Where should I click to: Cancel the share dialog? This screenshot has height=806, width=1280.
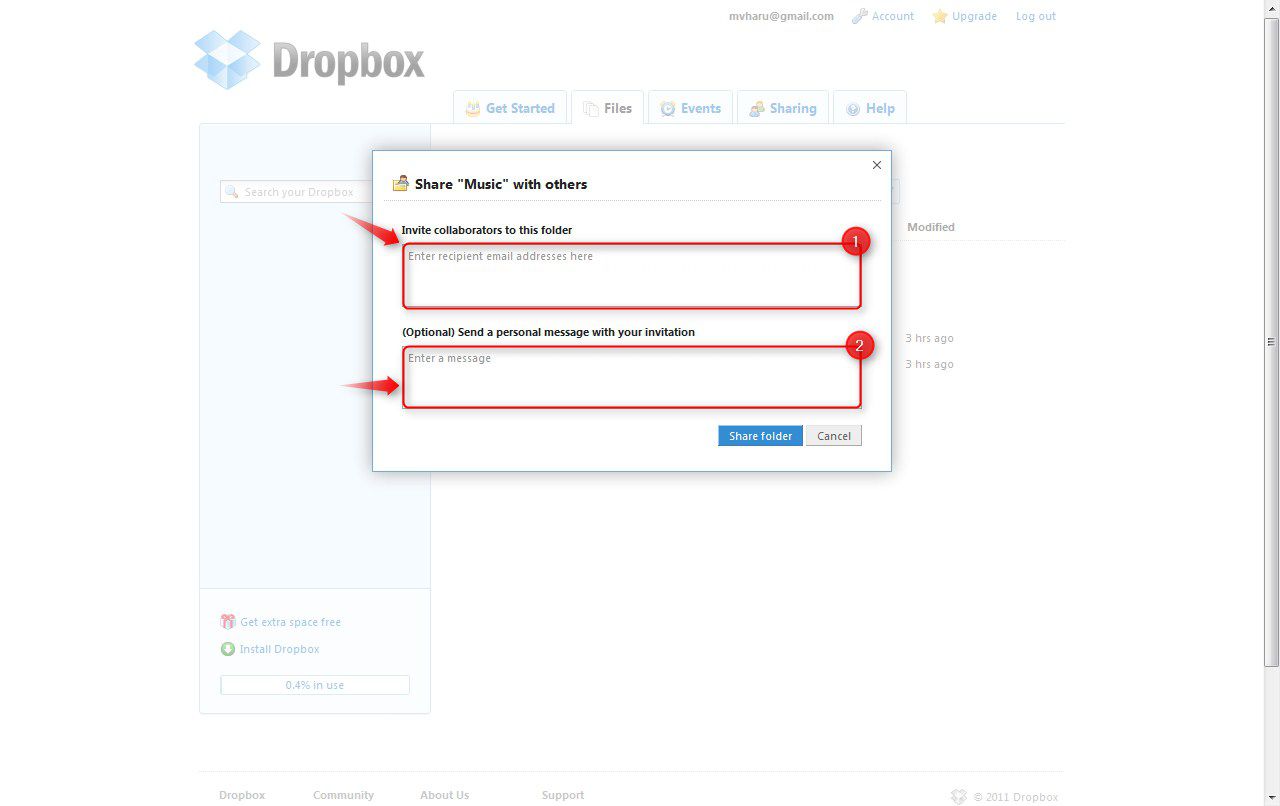coord(834,436)
